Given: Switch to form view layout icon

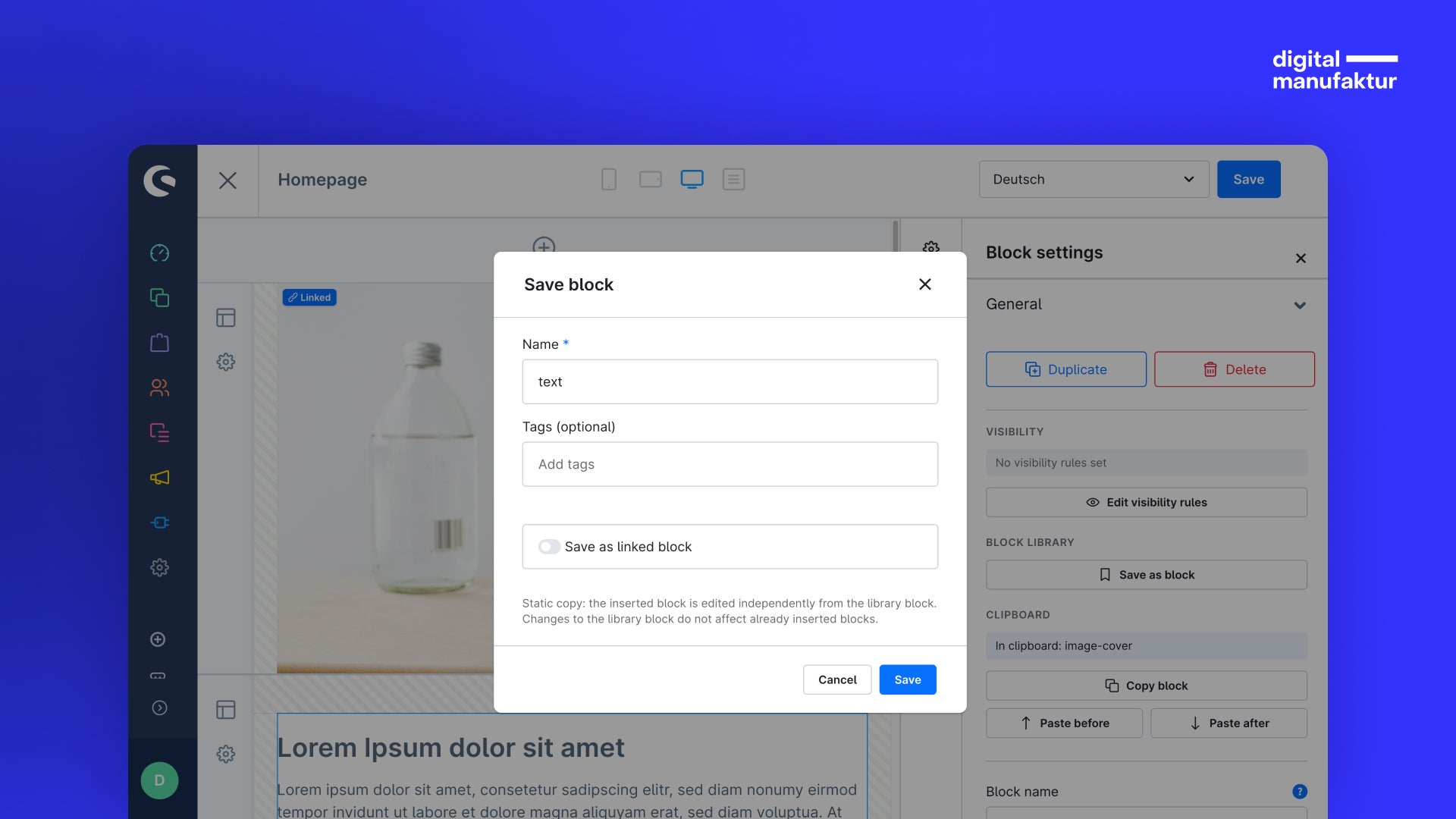Looking at the screenshot, I should (x=733, y=180).
